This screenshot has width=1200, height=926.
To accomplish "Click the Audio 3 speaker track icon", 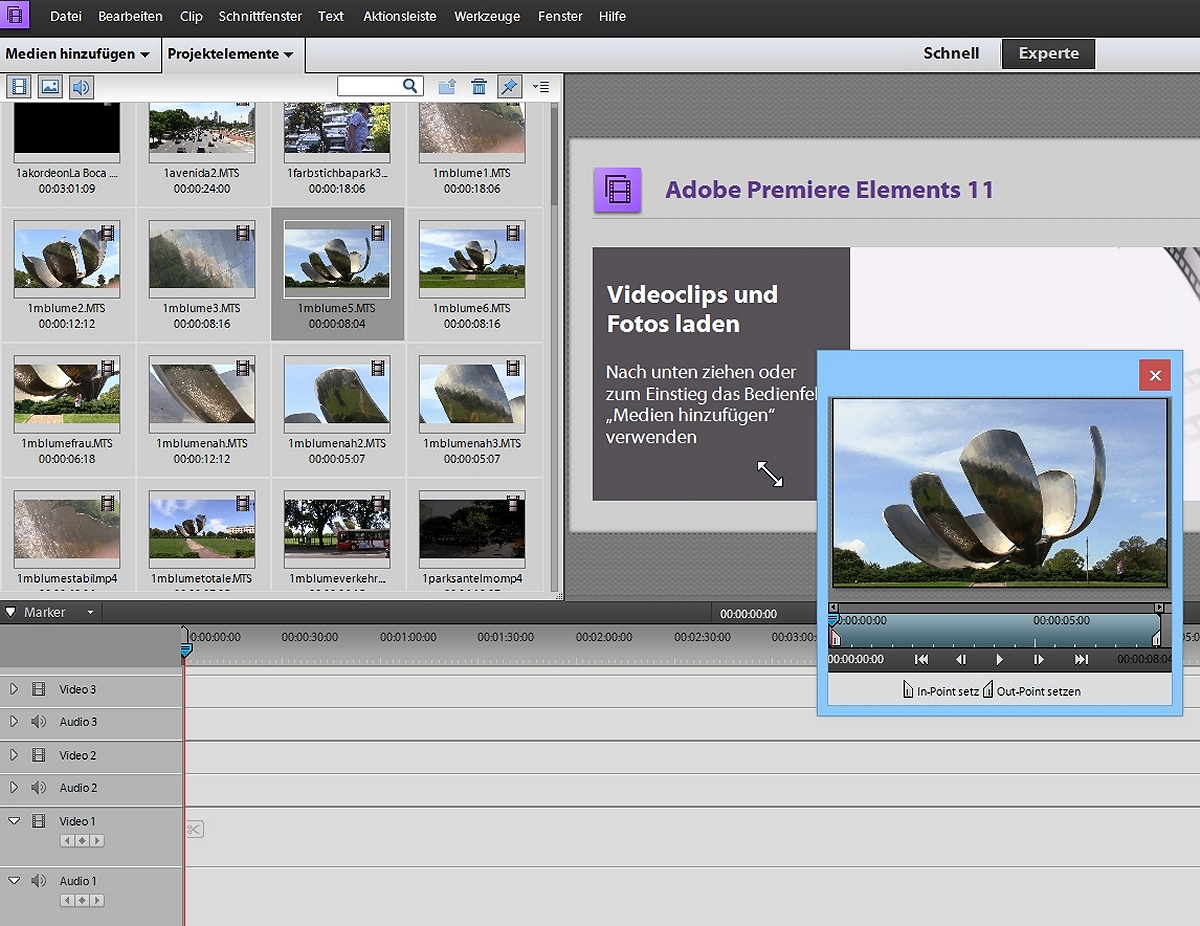I will [39, 721].
